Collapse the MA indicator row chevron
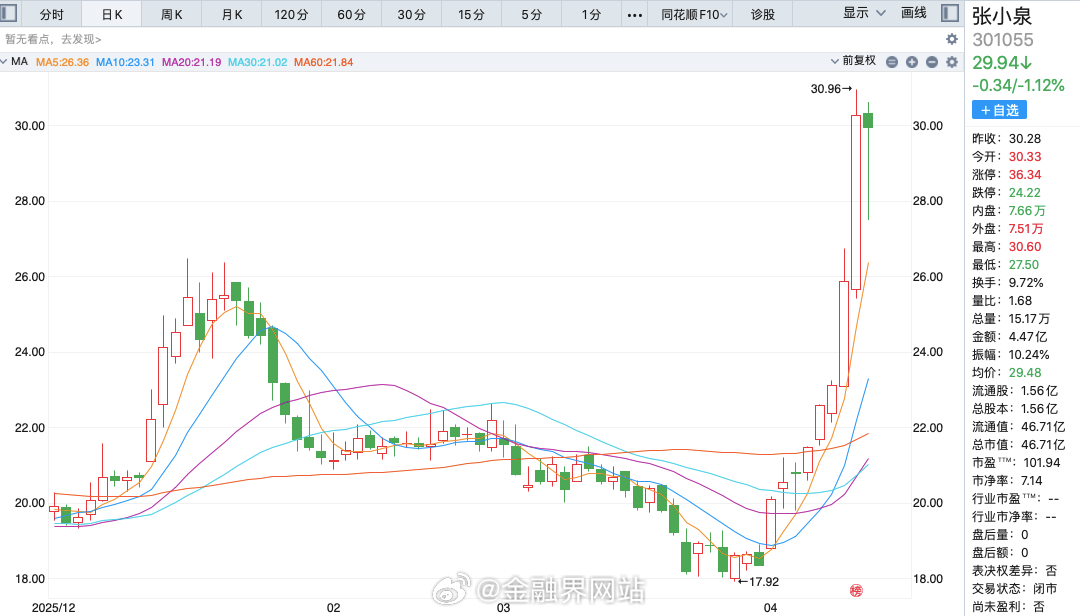This screenshot has height=616, width=1080. [5, 62]
